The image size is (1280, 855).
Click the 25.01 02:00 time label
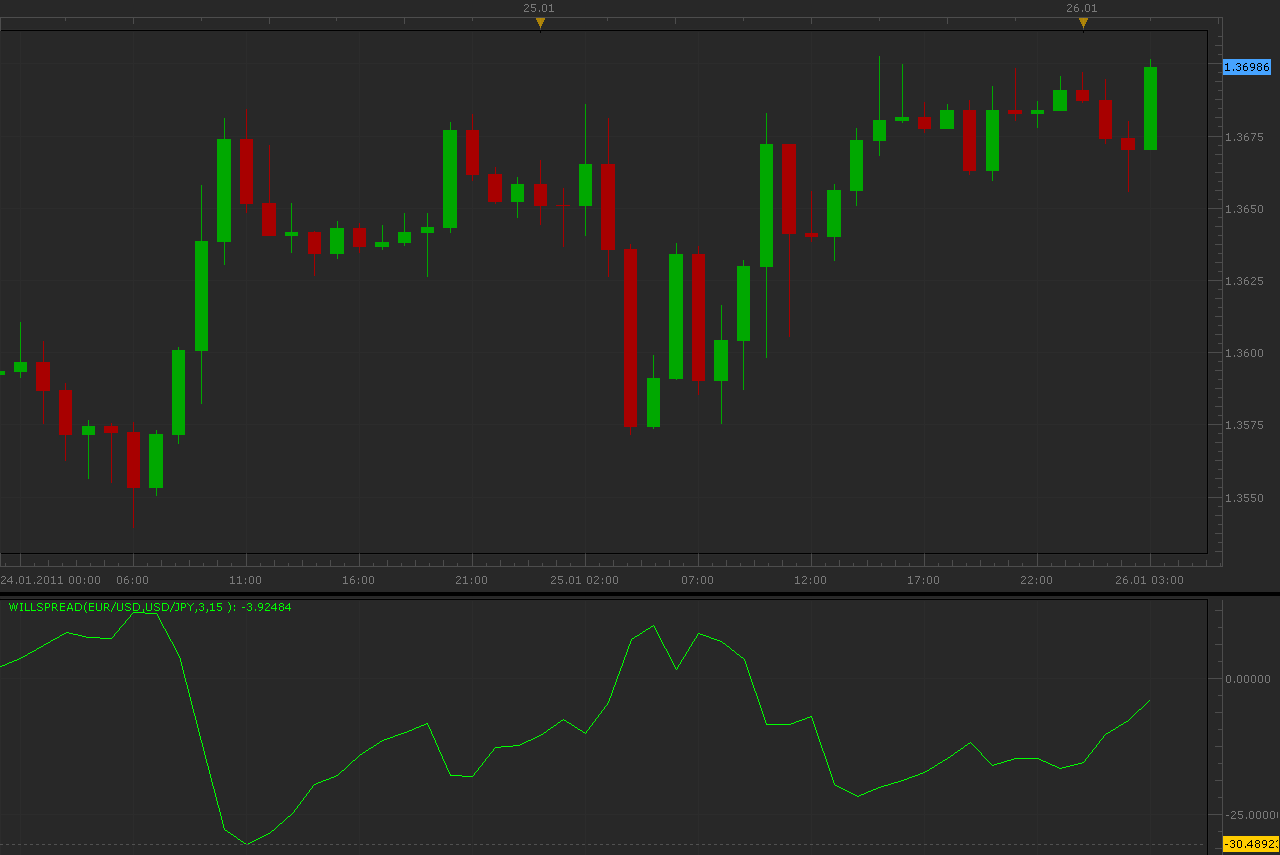tap(585, 580)
